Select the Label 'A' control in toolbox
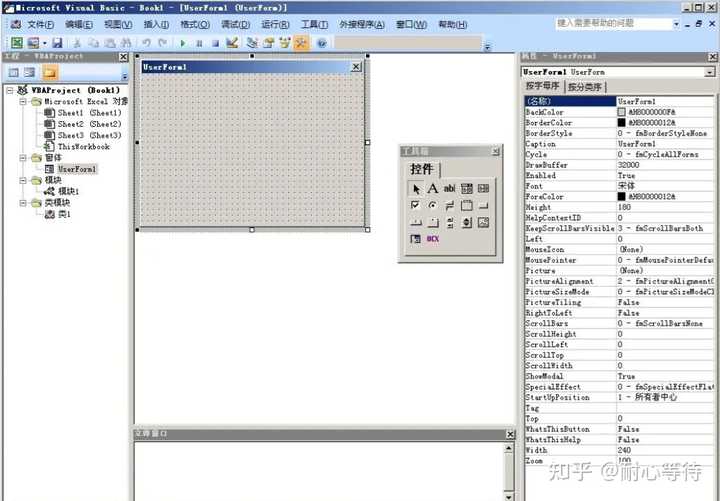This screenshot has width=720, height=501. [433, 189]
